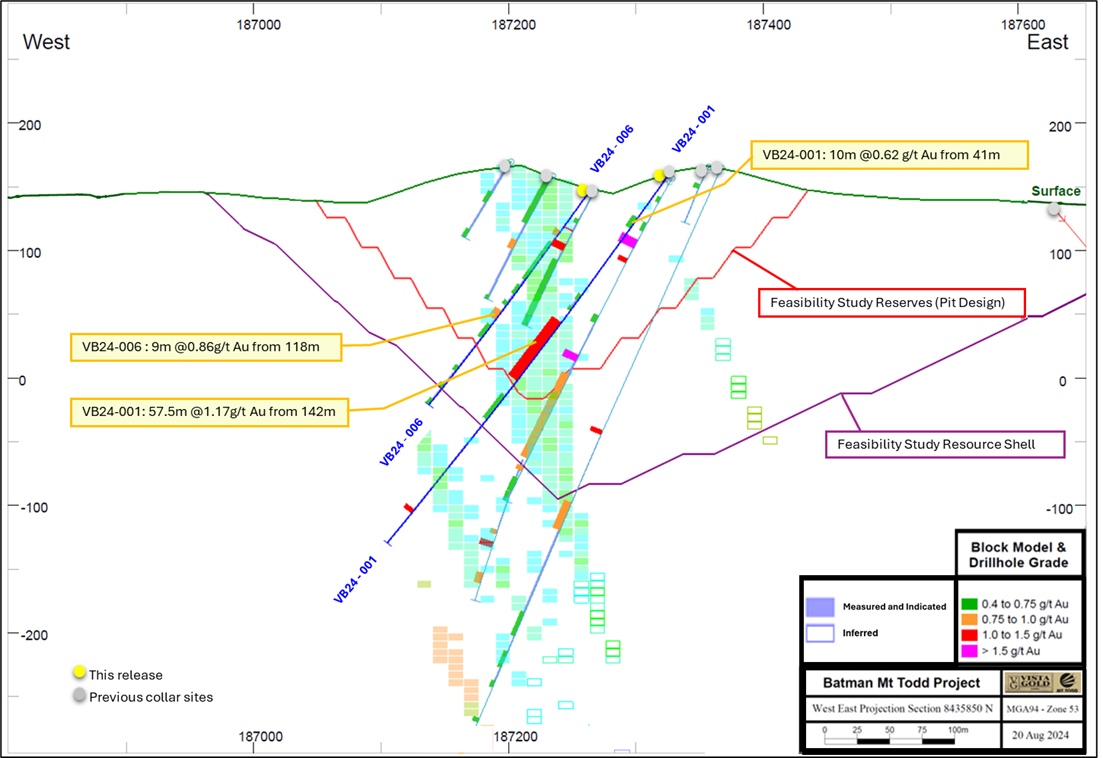The width and height of the screenshot is (1103, 758).
Task: Select the orange 0.75 to 1.0 g/t Au swatch
Action: click(x=967, y=619)
